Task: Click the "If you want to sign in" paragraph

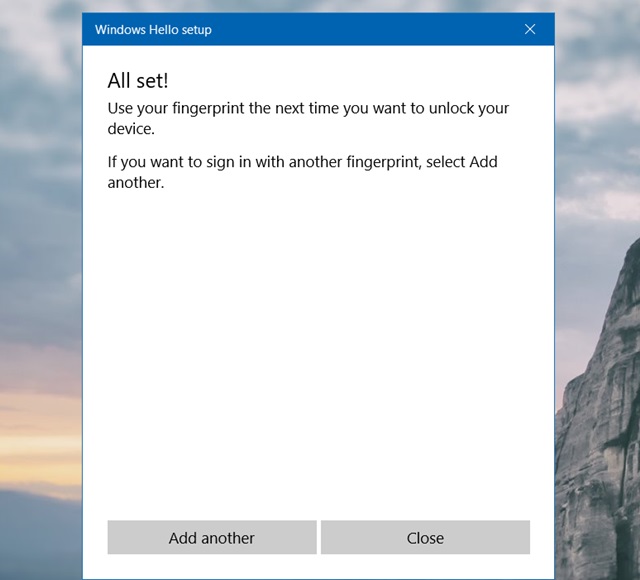Action: coord(302,172)
